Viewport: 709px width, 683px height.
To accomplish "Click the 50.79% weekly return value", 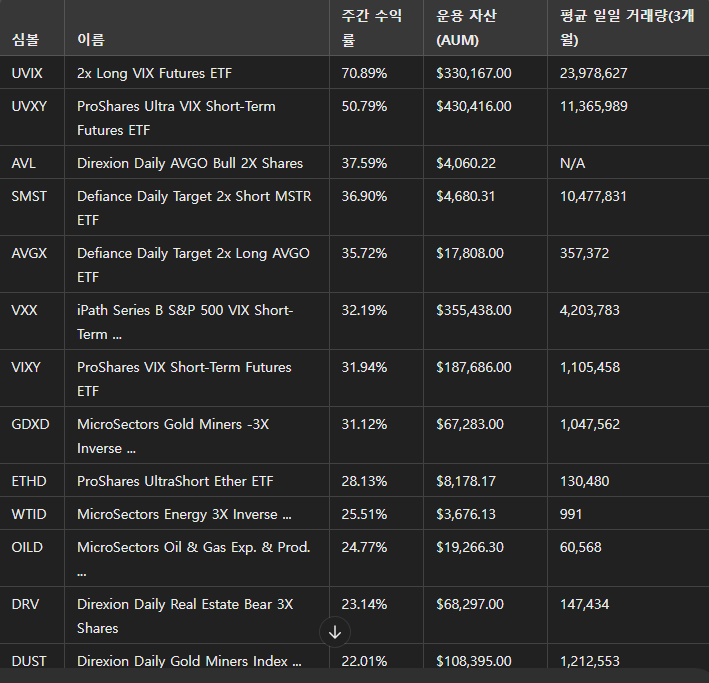I will (x=364, y=106).
